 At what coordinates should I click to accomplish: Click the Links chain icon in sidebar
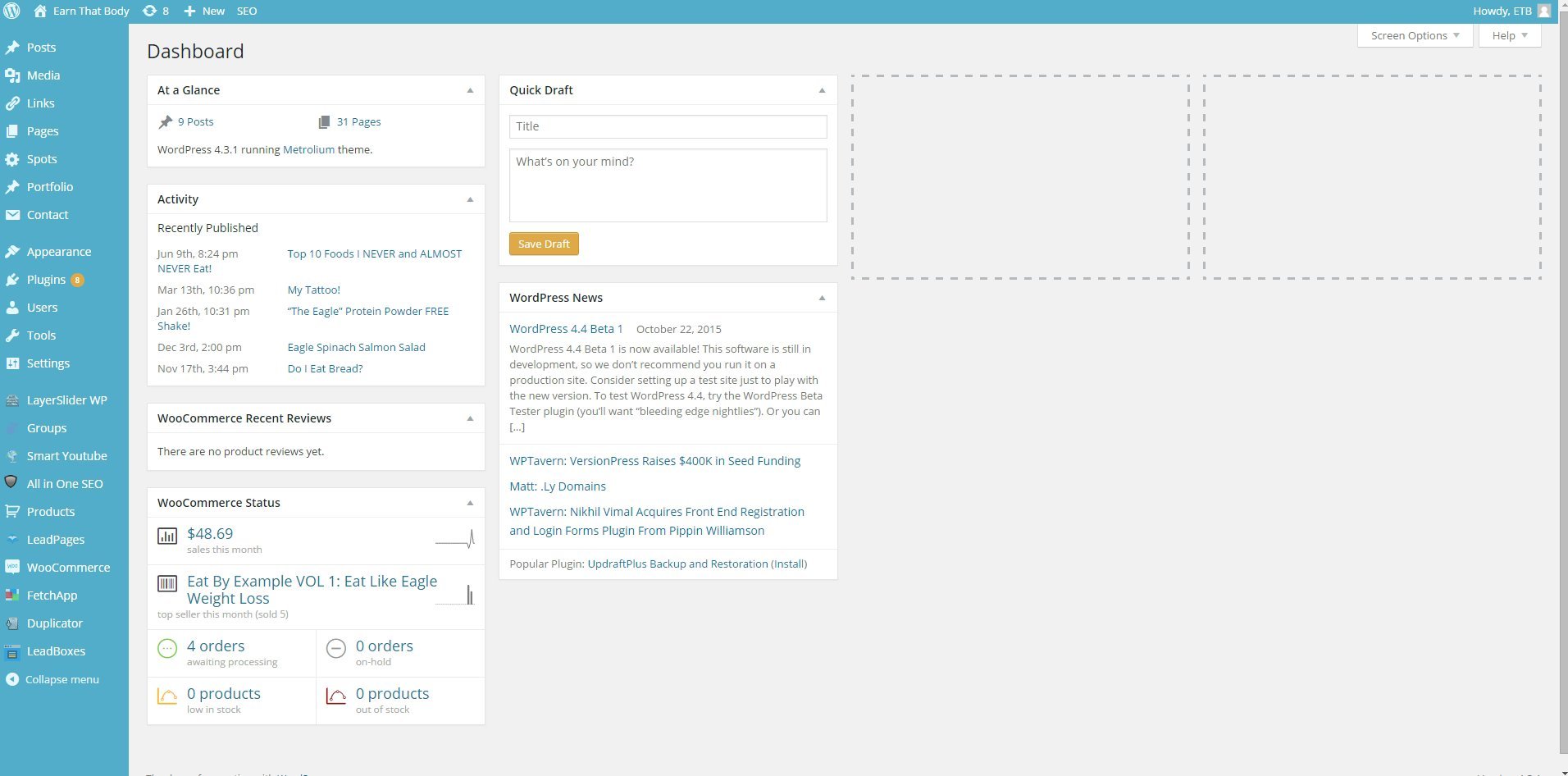12,103
